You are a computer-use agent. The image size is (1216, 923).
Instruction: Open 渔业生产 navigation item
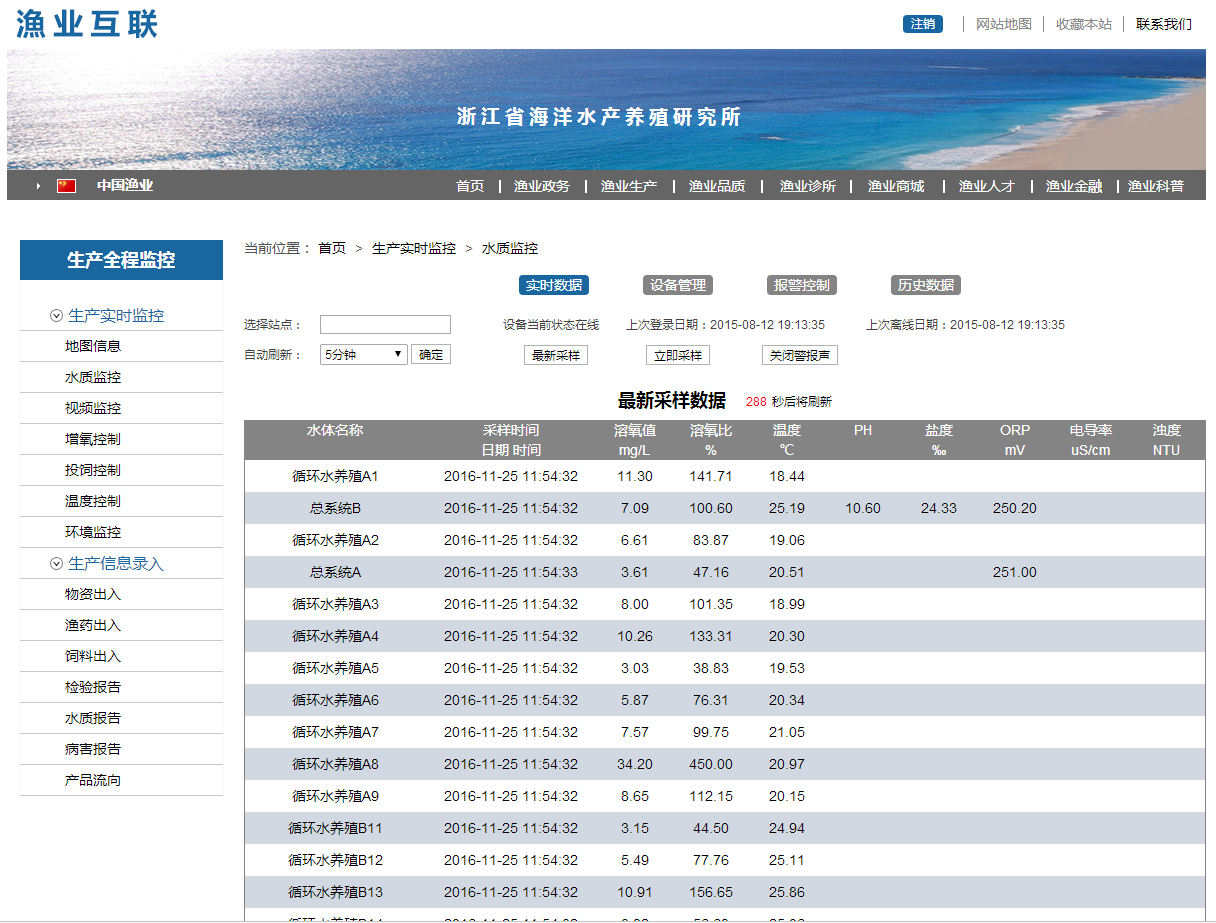pos(629,186)
